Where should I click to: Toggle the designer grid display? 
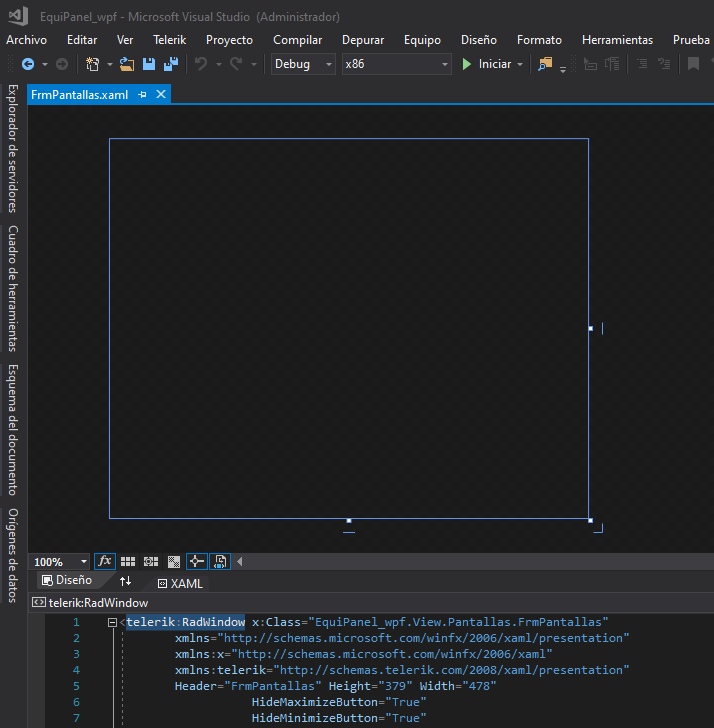tap(128, 562)
